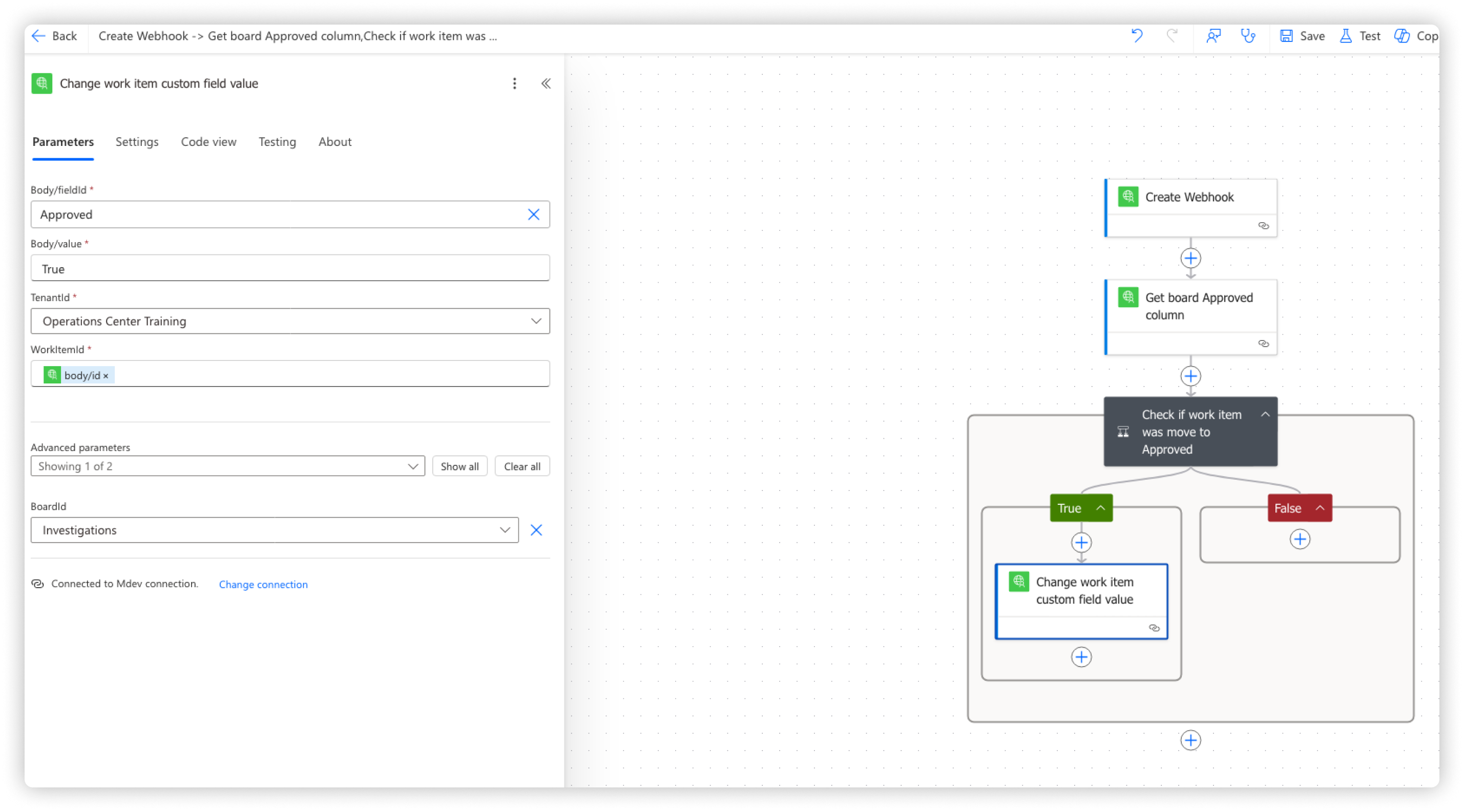The width and height of the screenshot is (1464, 812).
Task: Collapse the side panel with double chevron
Action: (x=546, y=83)
